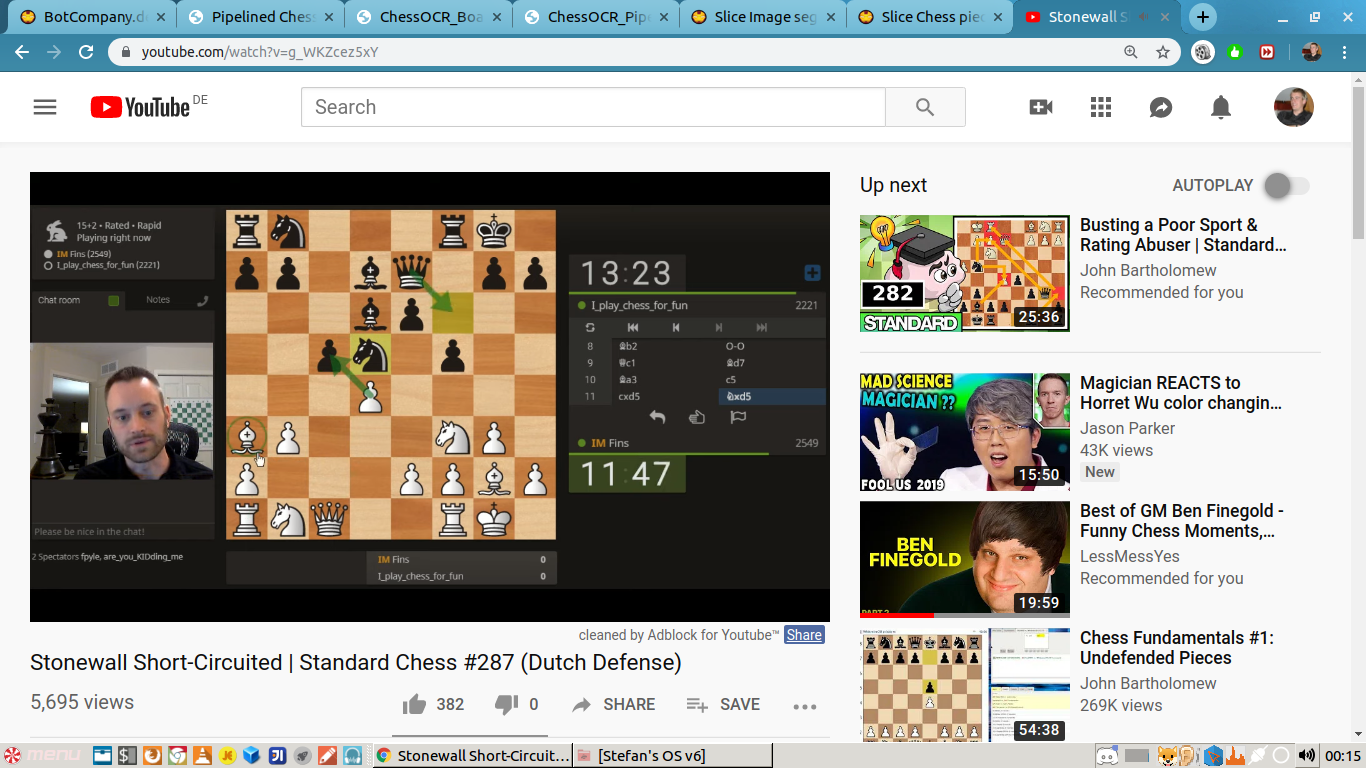The height and width of the screenshot is (768, 1366).
Task: Click the SHARE button under the video
Action: [614, 705]
